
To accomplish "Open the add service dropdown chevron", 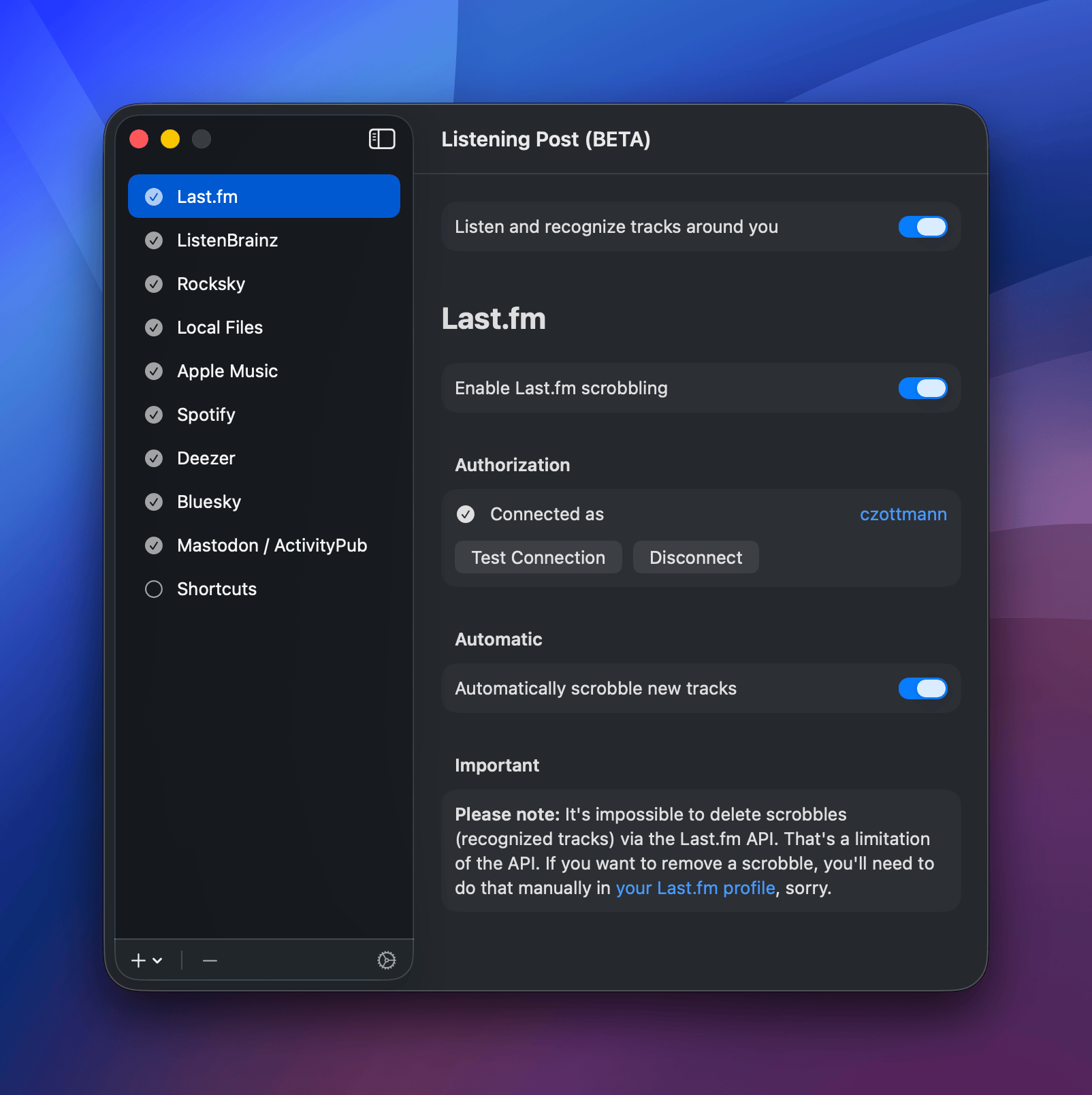I will pos(157,962).
